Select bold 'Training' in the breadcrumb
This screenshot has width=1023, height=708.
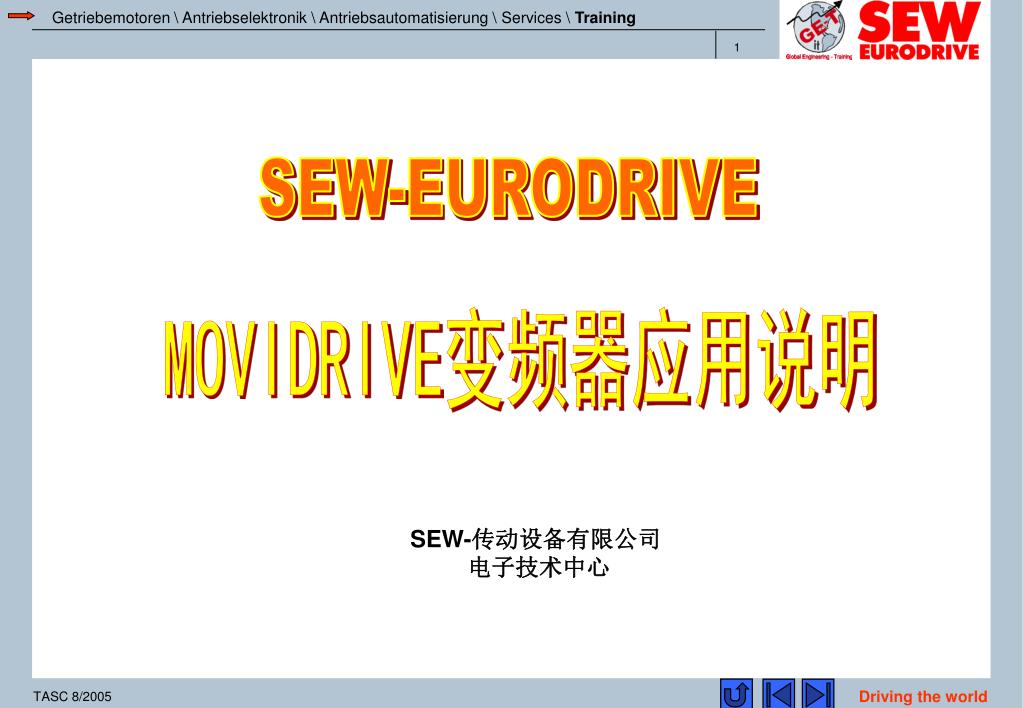(x=605, y=18)
